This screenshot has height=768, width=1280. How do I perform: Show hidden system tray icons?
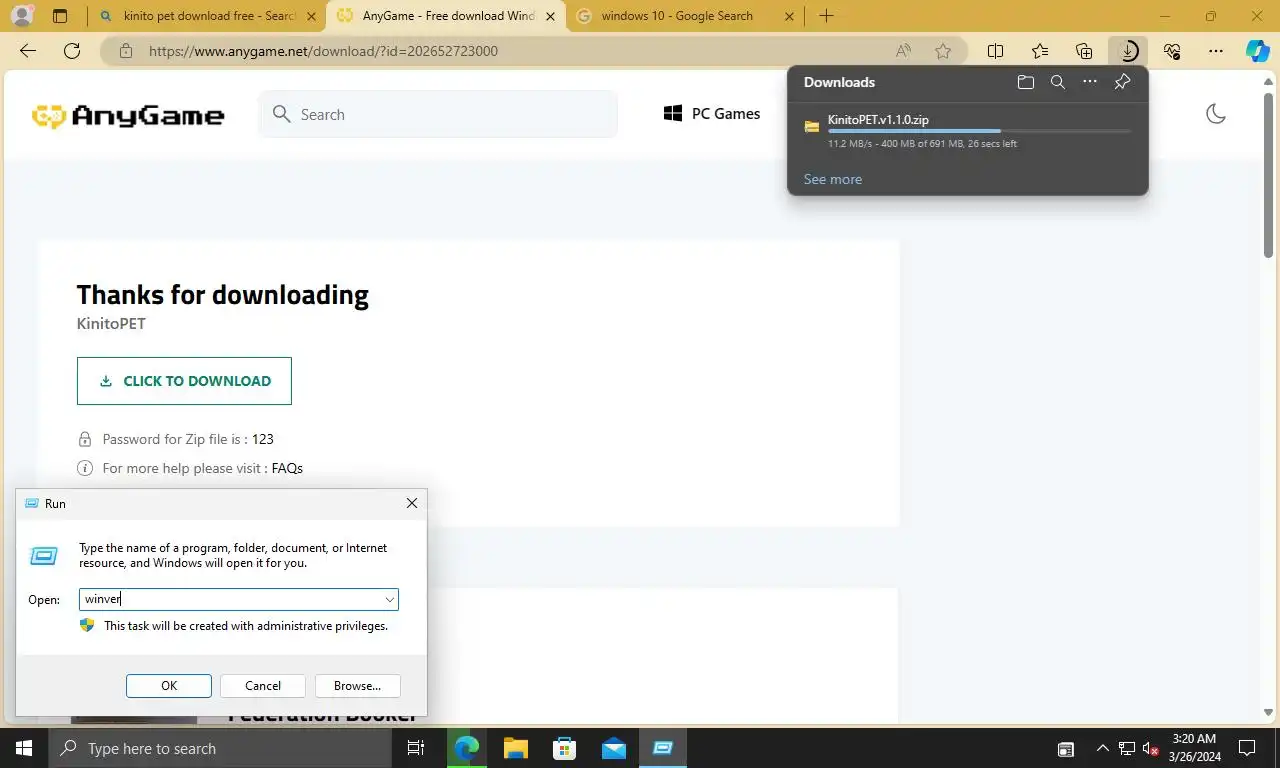tap(1102, 748)
